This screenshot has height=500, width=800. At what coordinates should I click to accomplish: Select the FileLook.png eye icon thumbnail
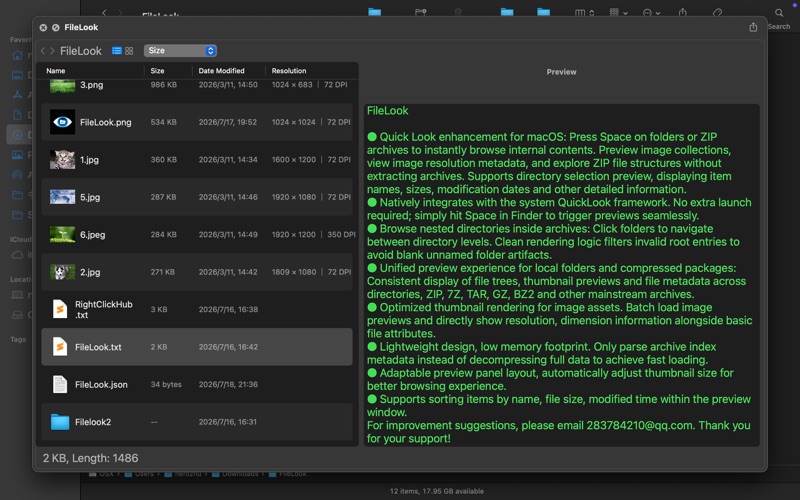tap(62, 122)
